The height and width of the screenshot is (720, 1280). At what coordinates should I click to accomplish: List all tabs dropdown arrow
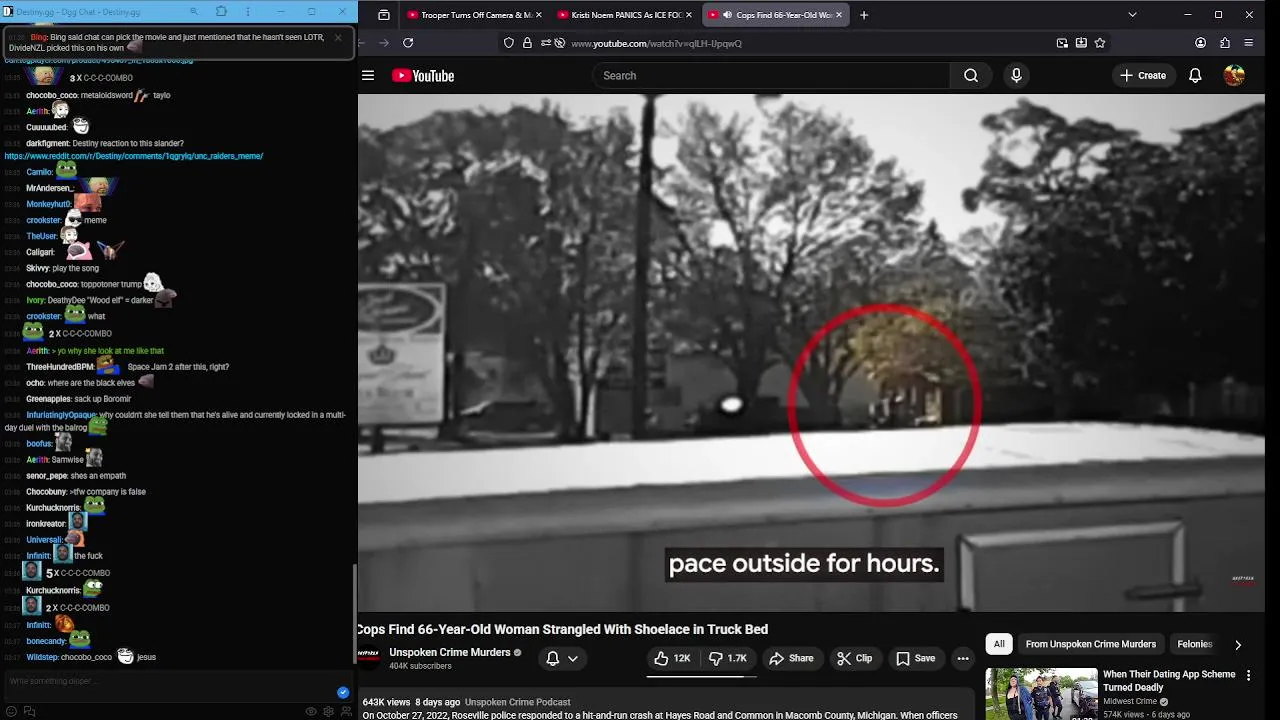[1132, 15]
